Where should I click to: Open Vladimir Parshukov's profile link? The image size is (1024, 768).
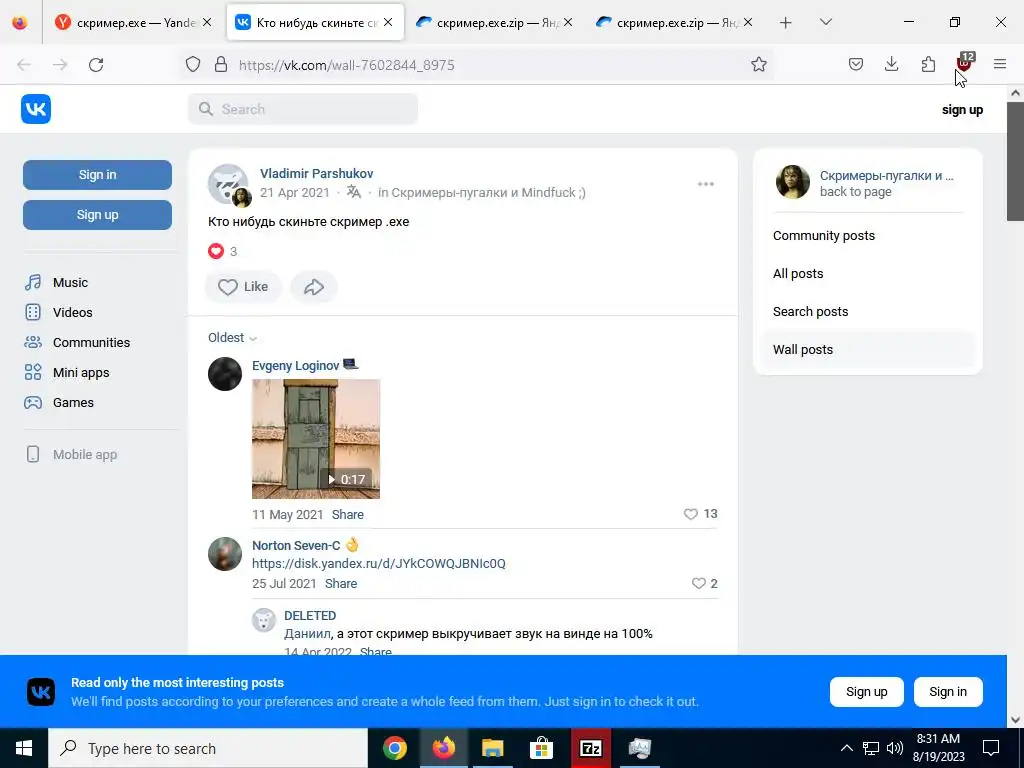(317, 174)
